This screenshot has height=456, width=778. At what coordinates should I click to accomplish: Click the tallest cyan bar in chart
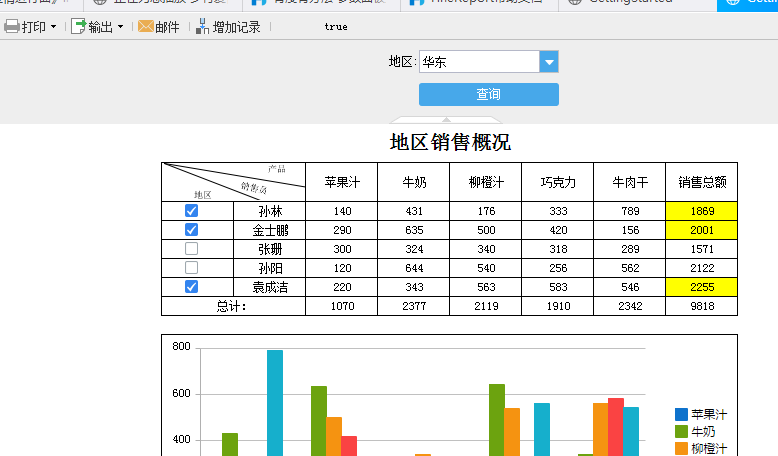pyautogui.click(x=275, y=403)
